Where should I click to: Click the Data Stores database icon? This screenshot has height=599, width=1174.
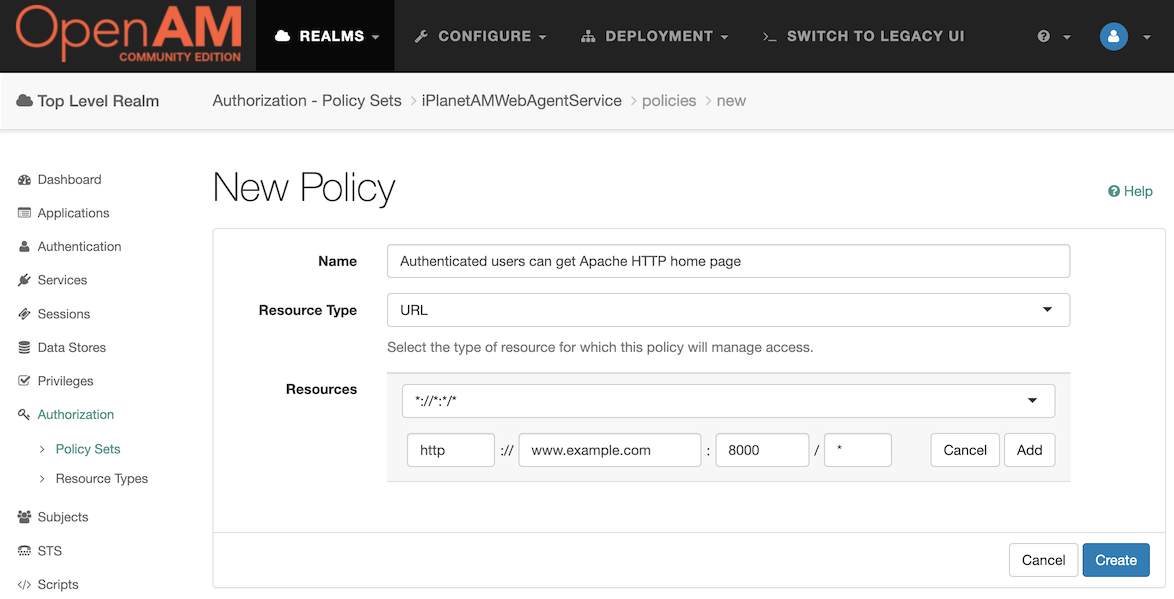(x=24, y=347)
